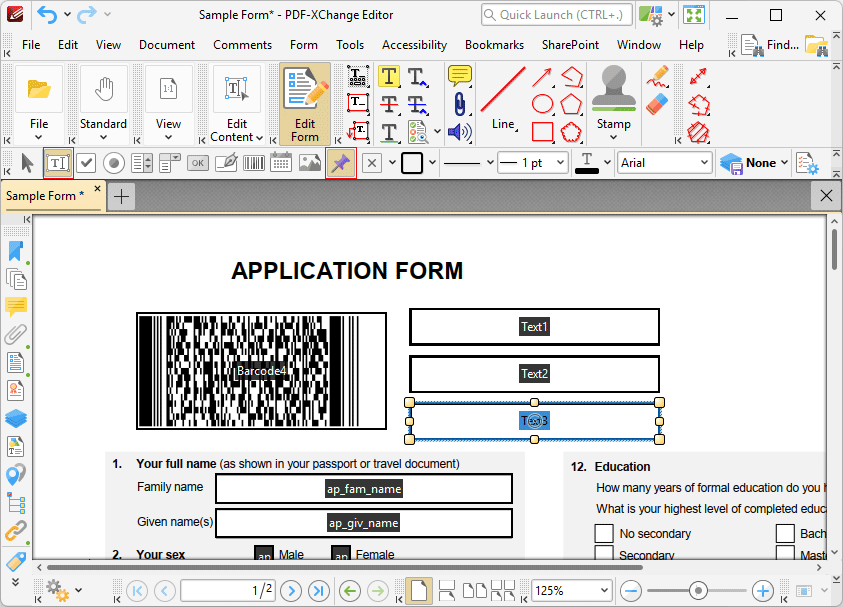The height and width of the screenshot is (607, 843).
Task: Click the zoom out minus button
Action: pos(631,591)
